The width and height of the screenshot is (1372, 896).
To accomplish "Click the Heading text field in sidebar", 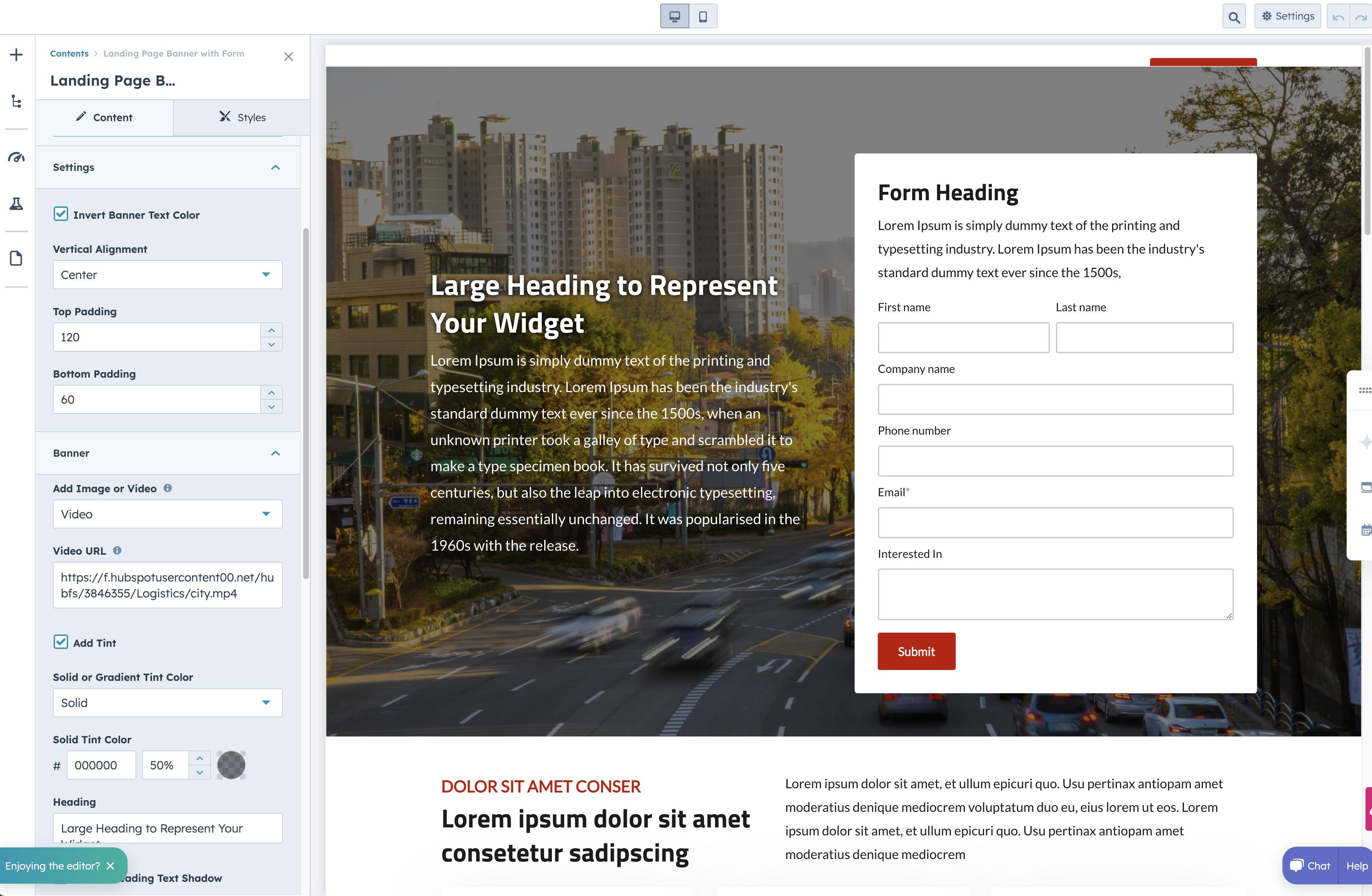I will (x=168, y=828).
